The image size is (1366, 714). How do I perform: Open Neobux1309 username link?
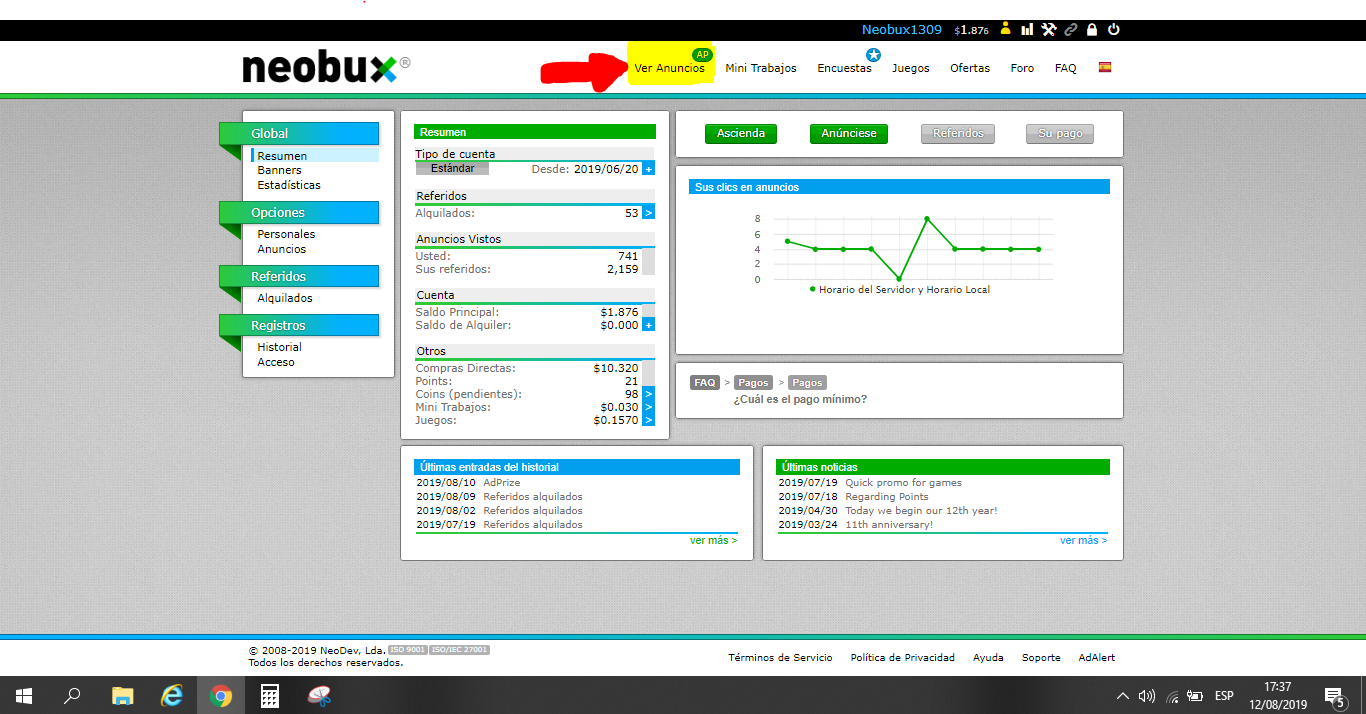902,29
